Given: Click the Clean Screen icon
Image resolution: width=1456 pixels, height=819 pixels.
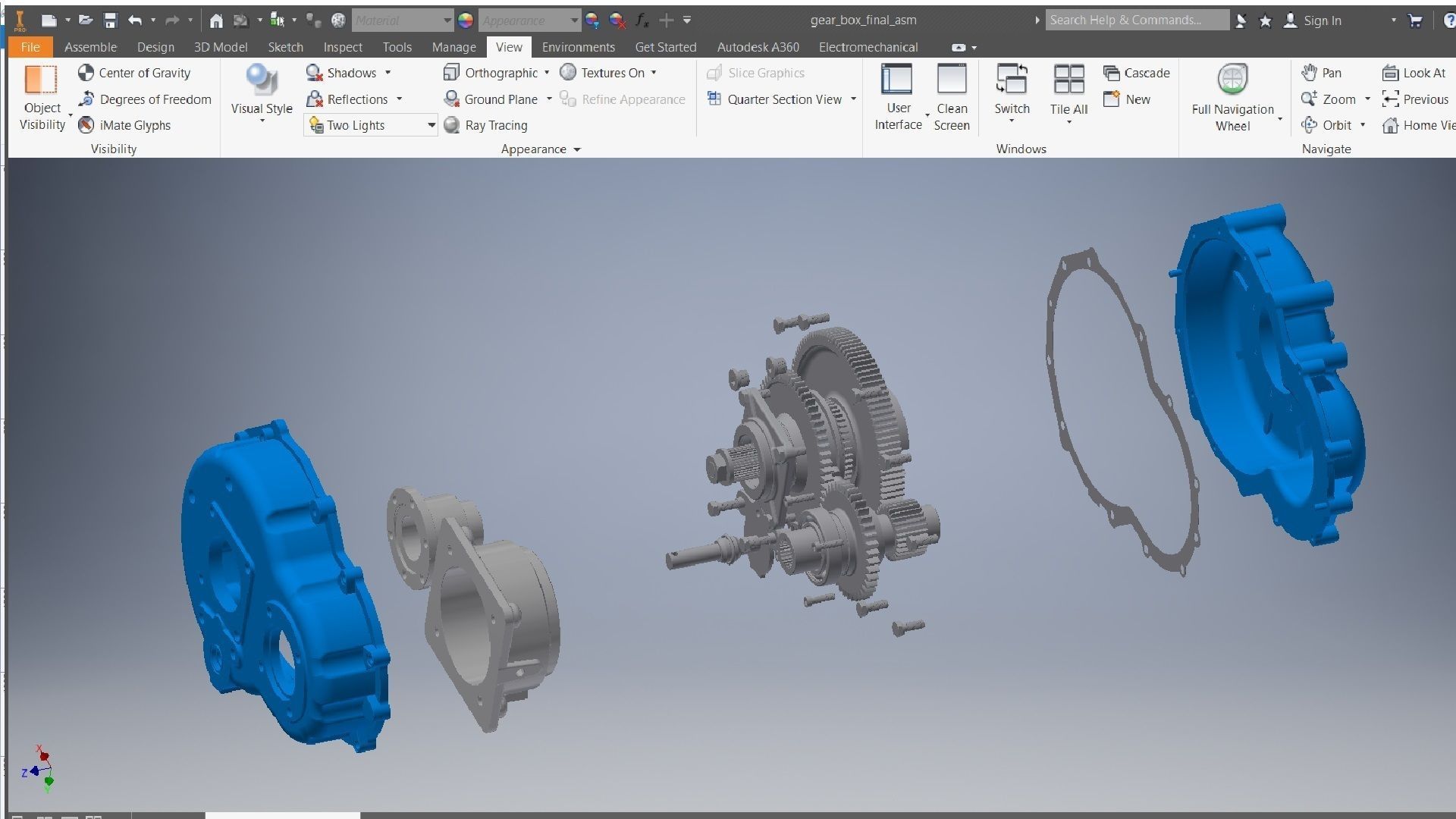Looking at the screenshot, I should coord(951,79).
